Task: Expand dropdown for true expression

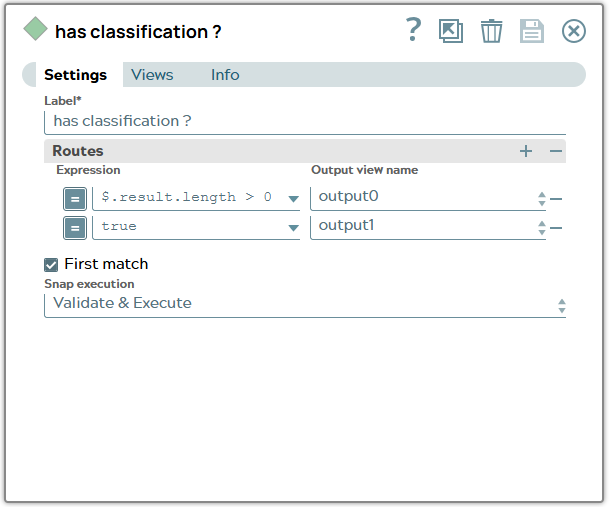Action: [293, 228]
